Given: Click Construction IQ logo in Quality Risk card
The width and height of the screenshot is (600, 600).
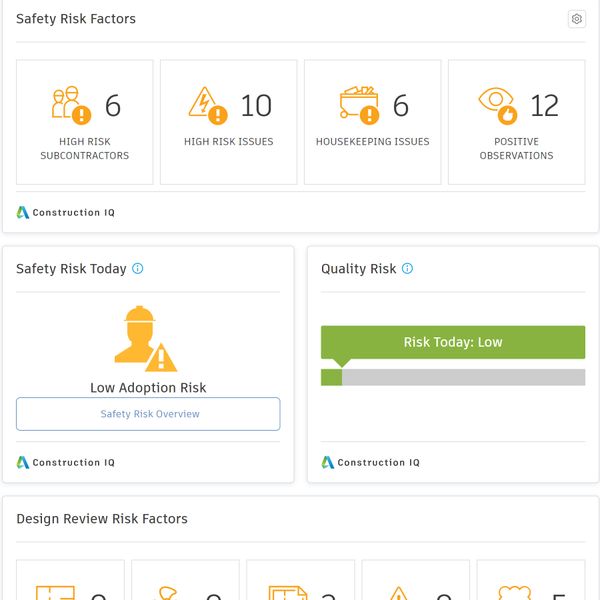Looking at the screenshot, I should click(x=371, y=463).
